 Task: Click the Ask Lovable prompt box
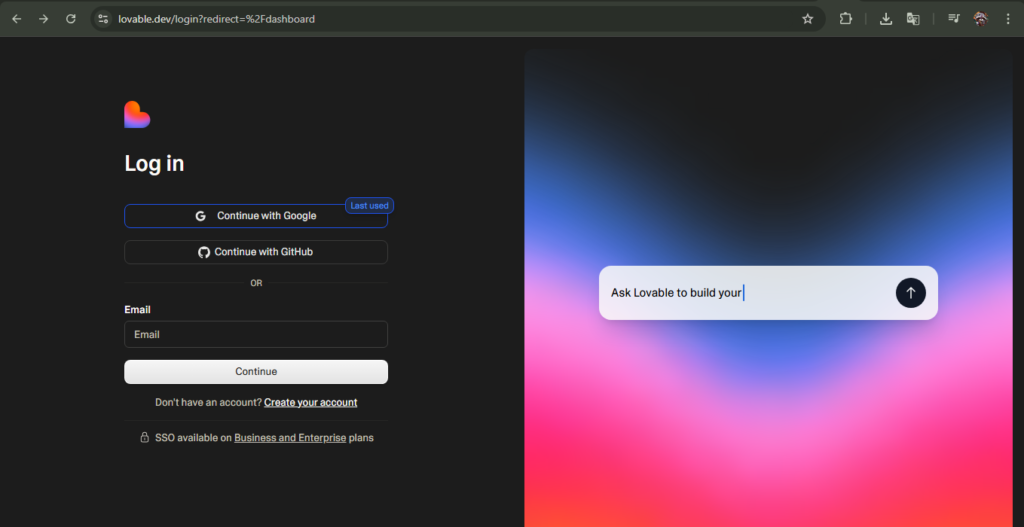pos(768,293)
